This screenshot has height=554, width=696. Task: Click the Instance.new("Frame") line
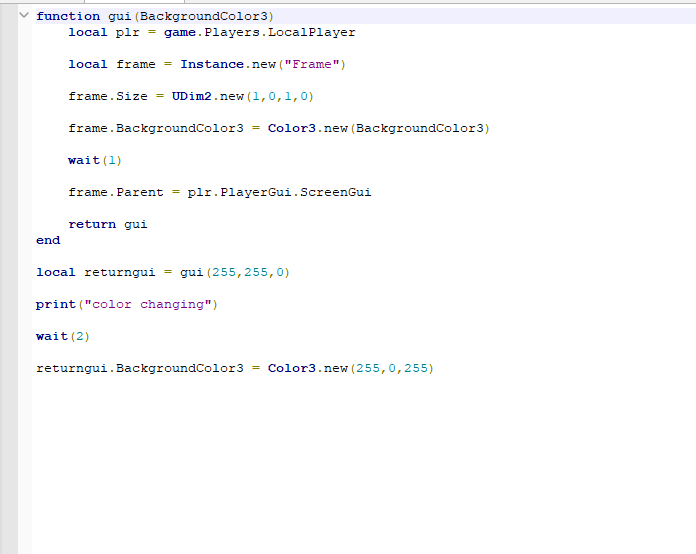[207, 64]
